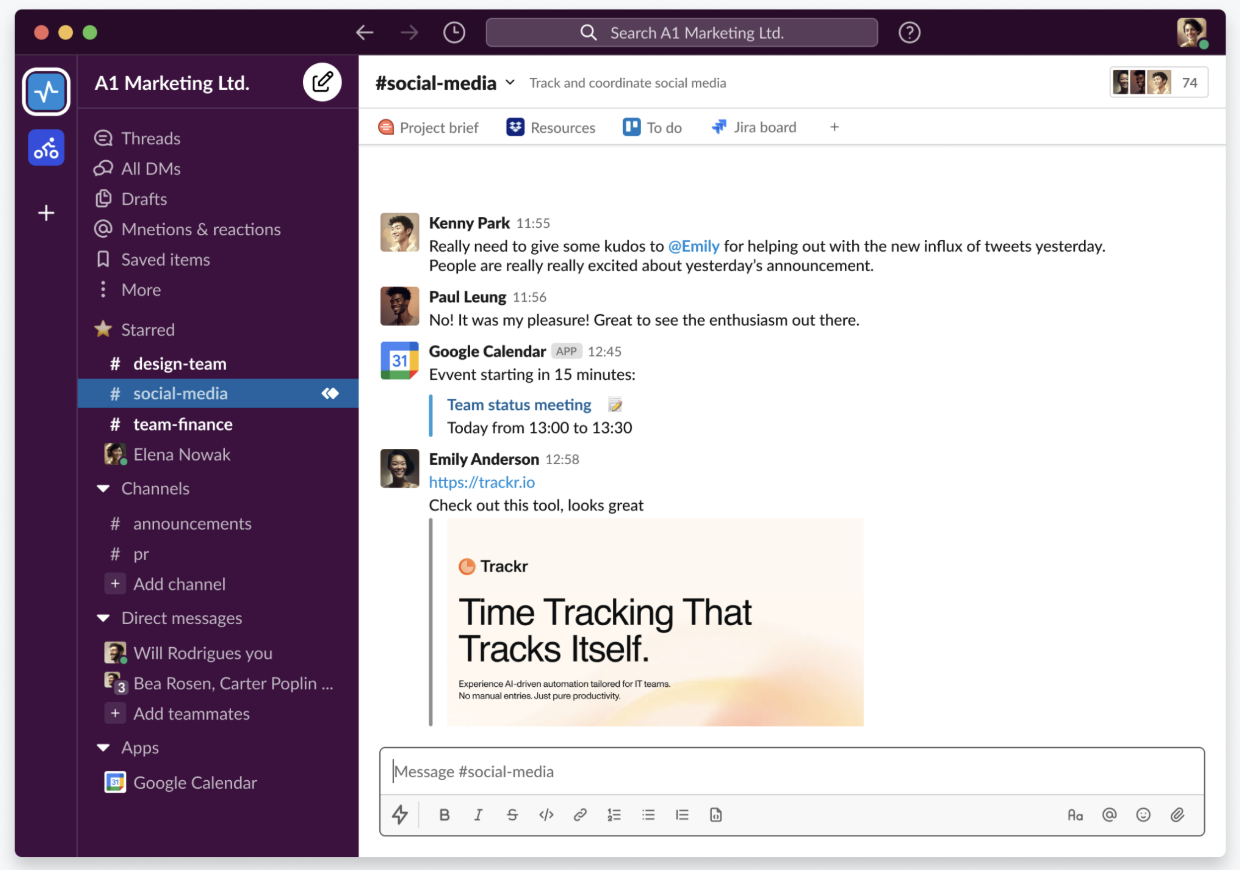This screenshot has width=1240, height=870.
Task: Insert blockquote indent formatting
Action: (682, 815)
